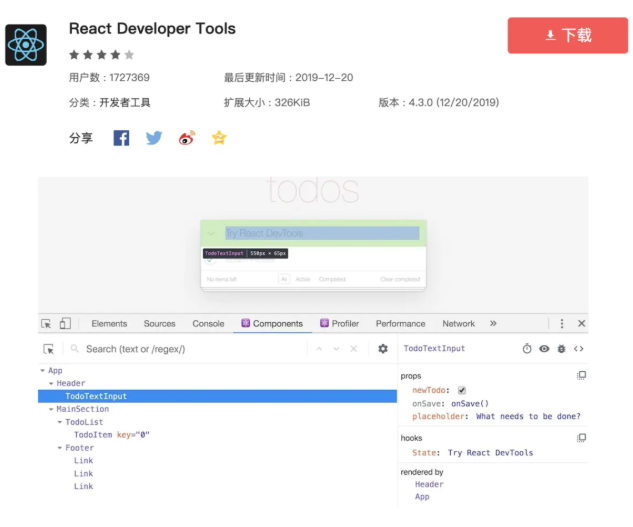This screenshot has width=633, height=527.
Task: Click the placeholder value What needs to be done?
Action: (528, 416)
